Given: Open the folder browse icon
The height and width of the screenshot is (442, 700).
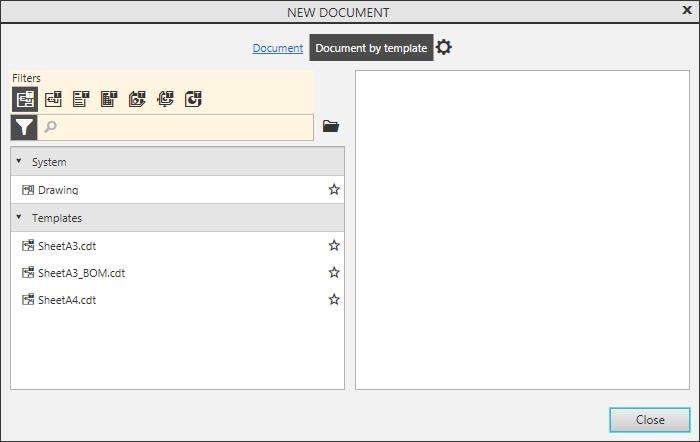Looking at the screenshot, I should tap(331, 127).
